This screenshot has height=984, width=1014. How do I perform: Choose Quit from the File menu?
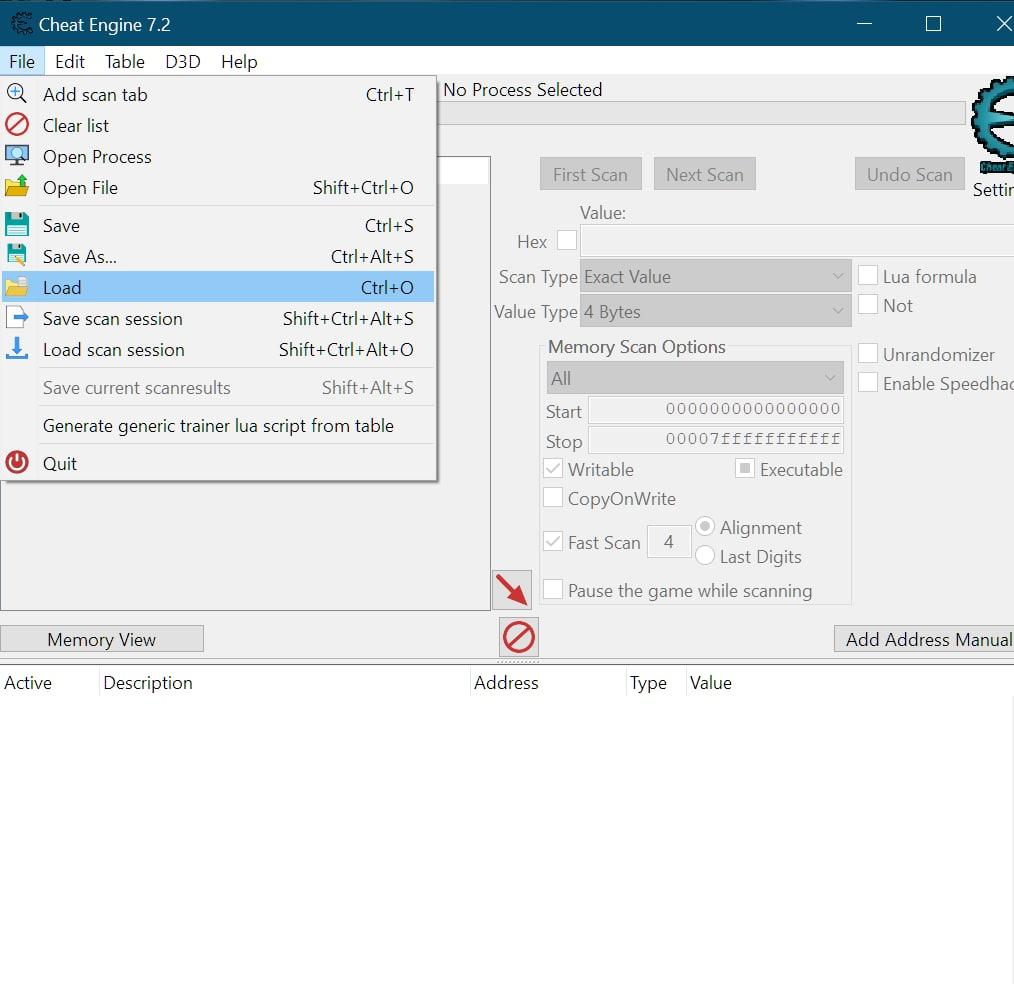click(x=218, y=464)
